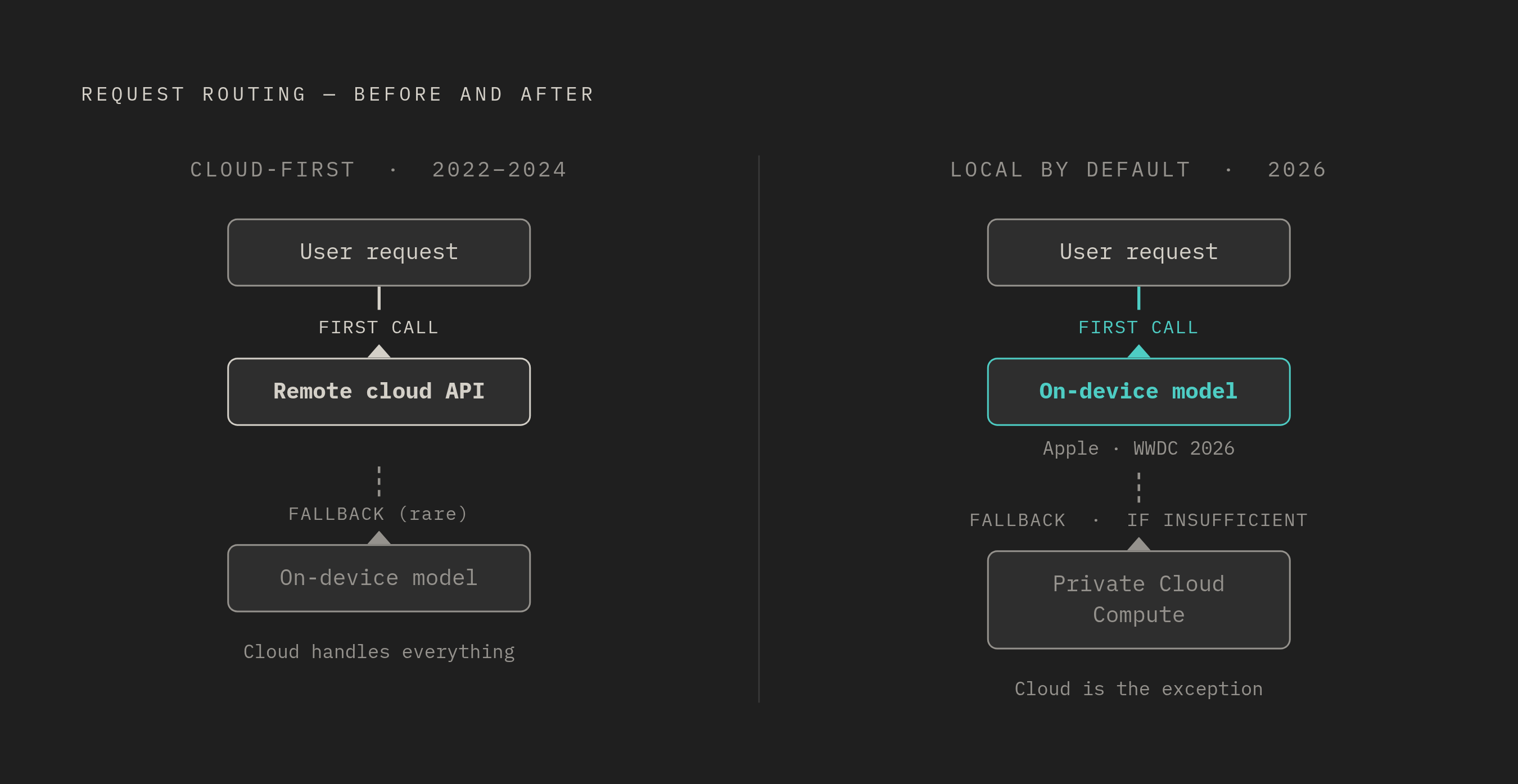
Task: Click the 'Cloud handles everything' caption
Action: (x=379, y=651)
